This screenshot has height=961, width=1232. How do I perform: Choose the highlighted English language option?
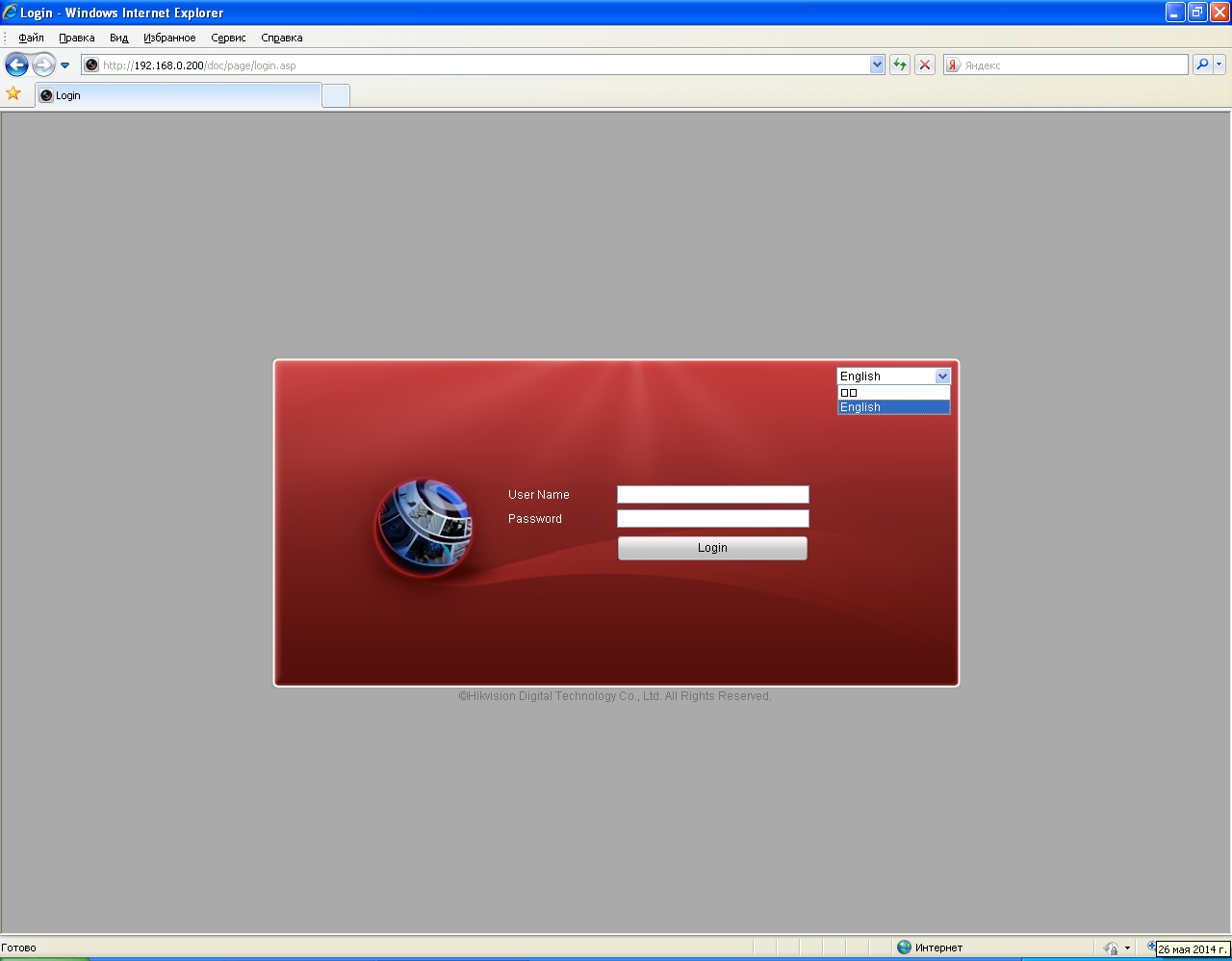point(893,407)
